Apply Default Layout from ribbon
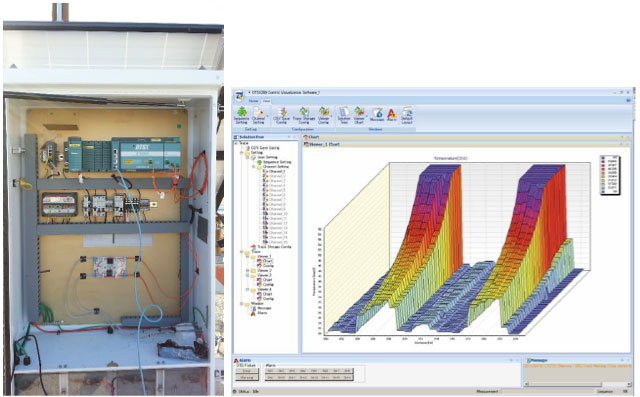This screenshot has height=397, width=640. pyautogui.click(x=407, y=115)
